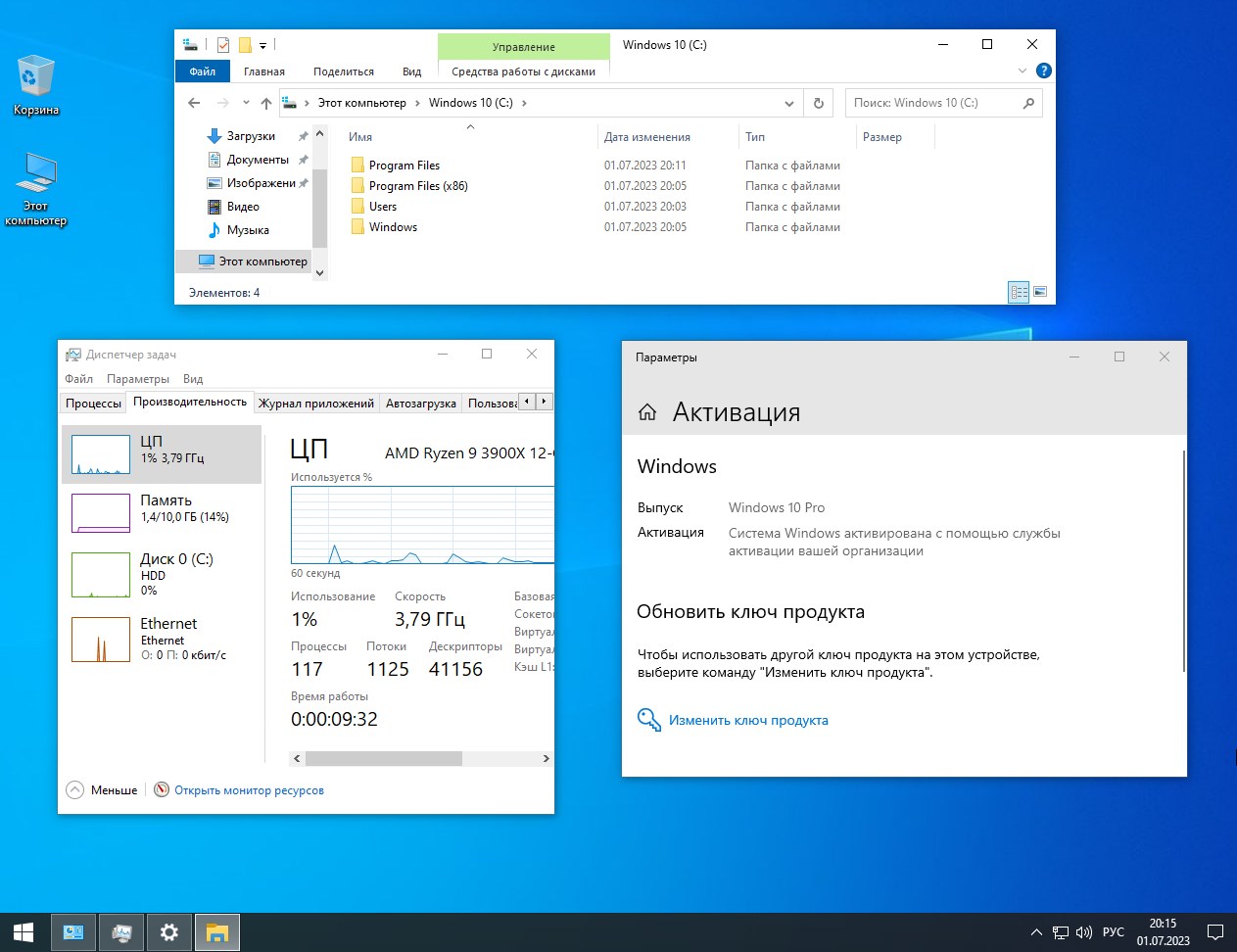Collapse Task Manager with Меньше toggle
The image size is (1237, 952).
tap(103, 790)
